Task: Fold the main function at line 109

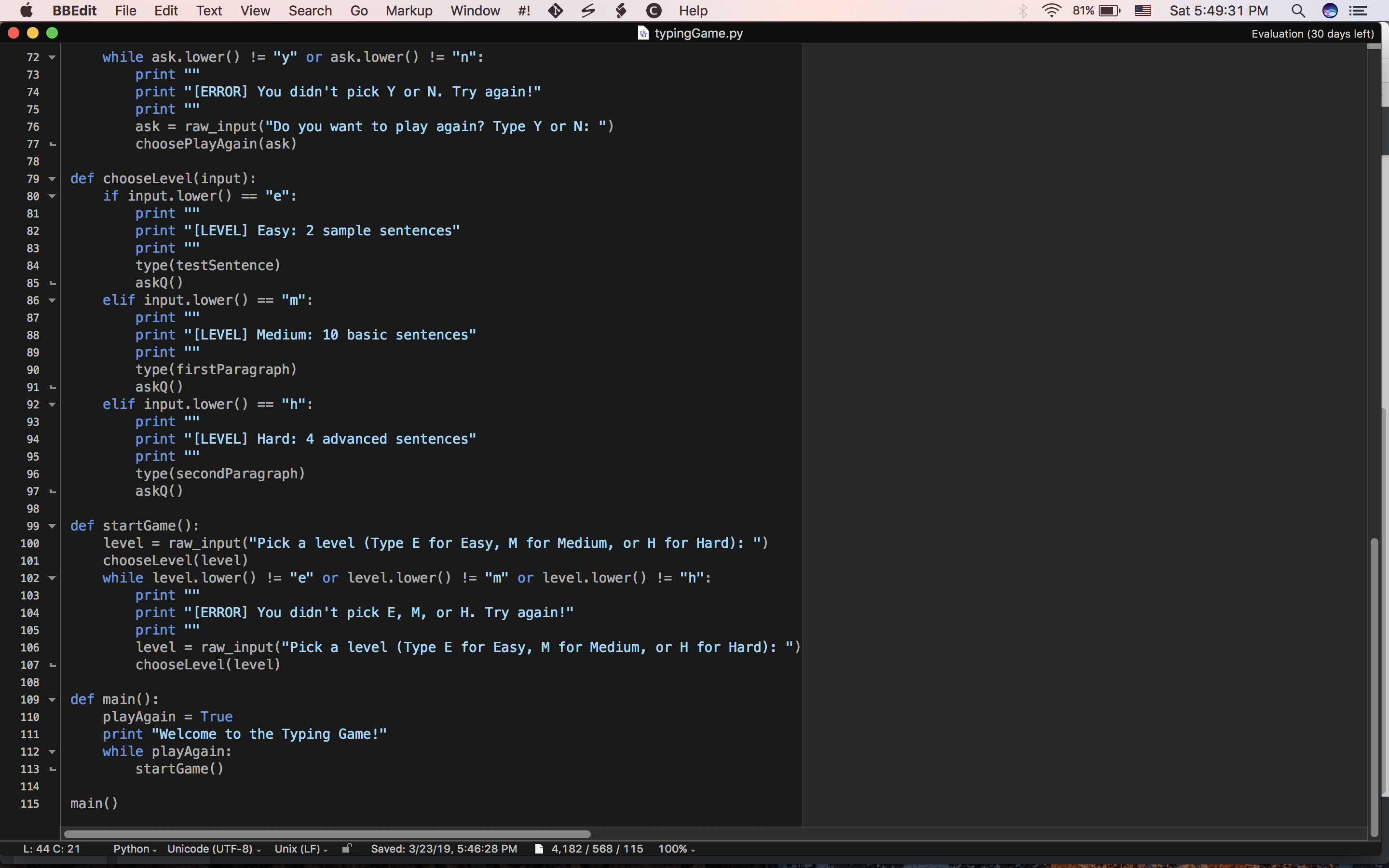Action: point(52,700)
